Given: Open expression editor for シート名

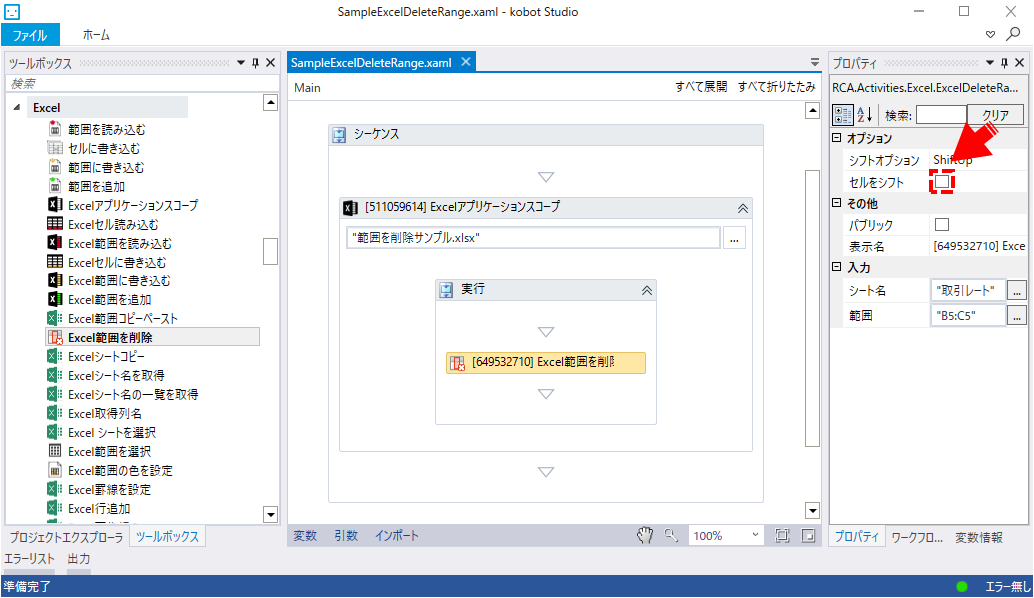Looking at the screenshot, I should [x=1017, y=290].
